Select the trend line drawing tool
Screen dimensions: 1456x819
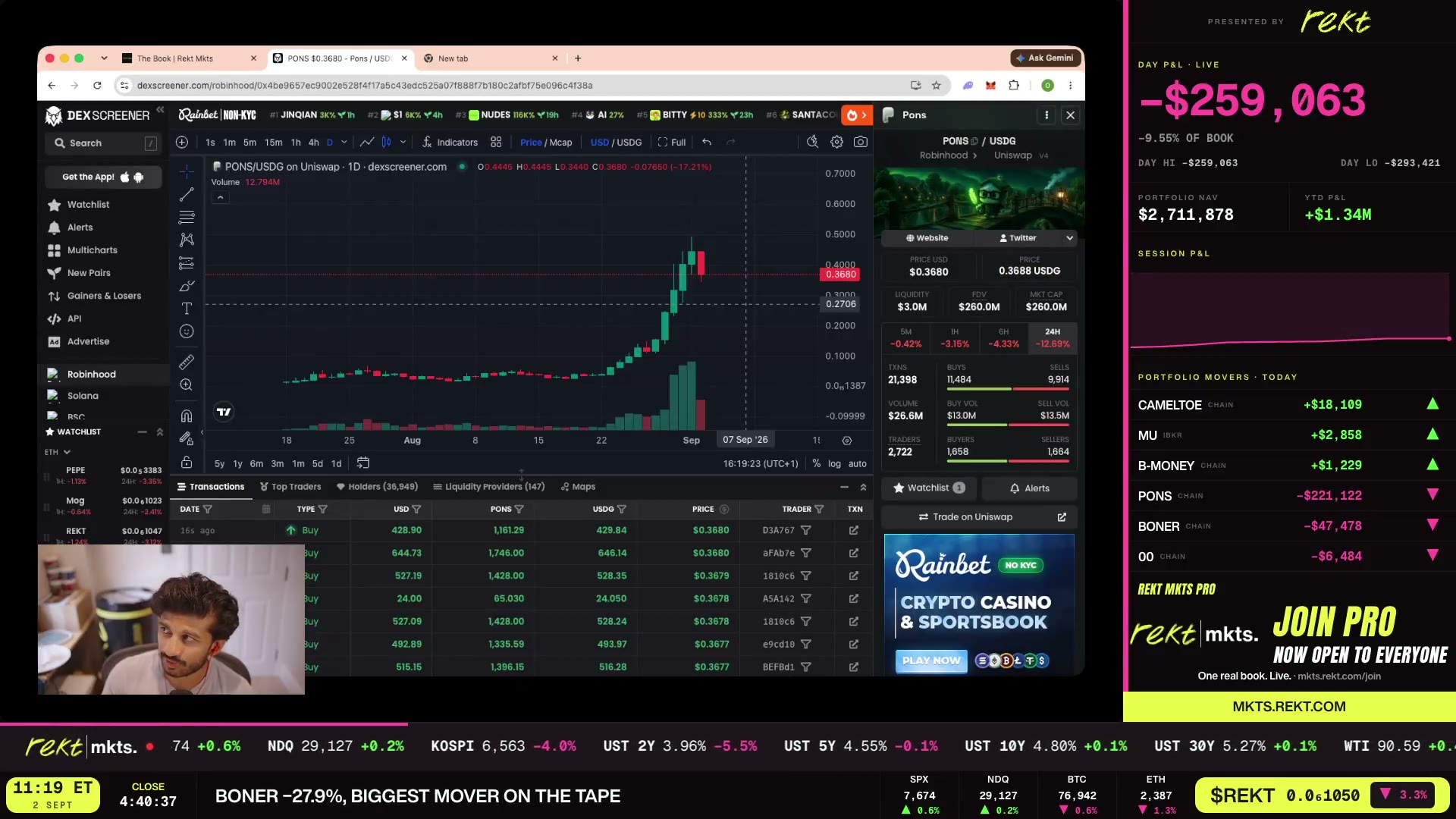187,195
